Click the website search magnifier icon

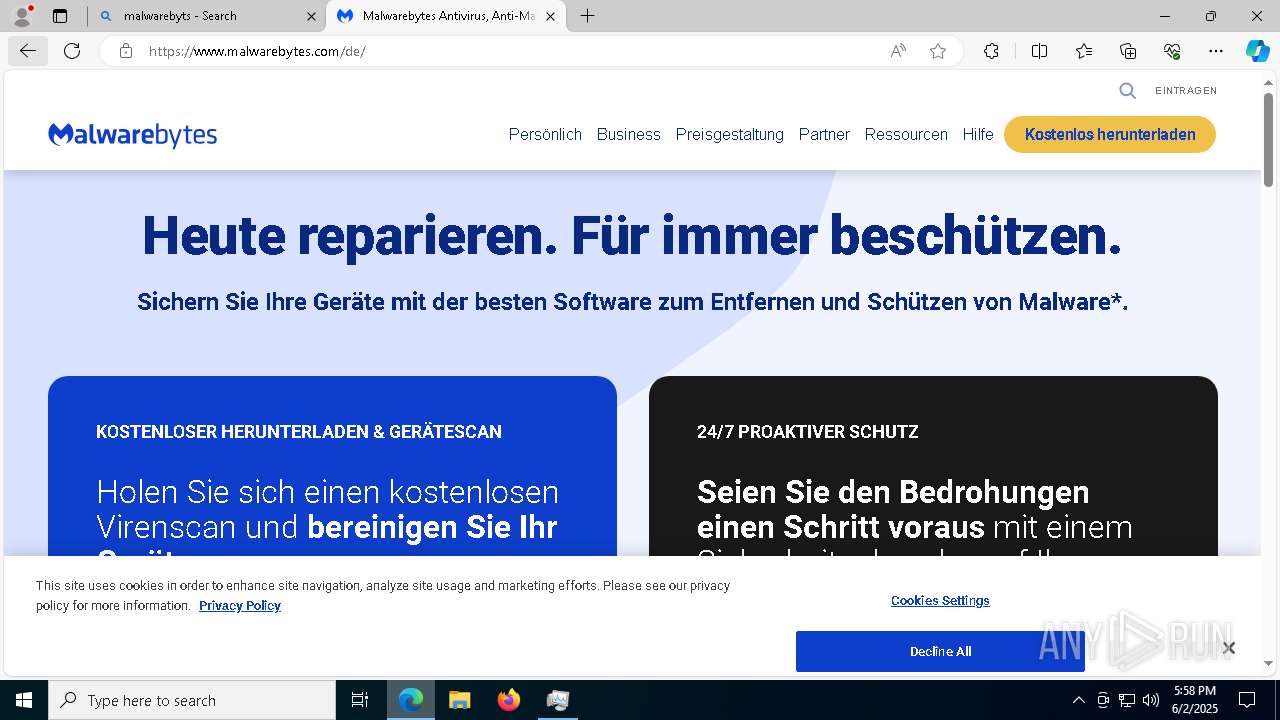[1127, 91]
